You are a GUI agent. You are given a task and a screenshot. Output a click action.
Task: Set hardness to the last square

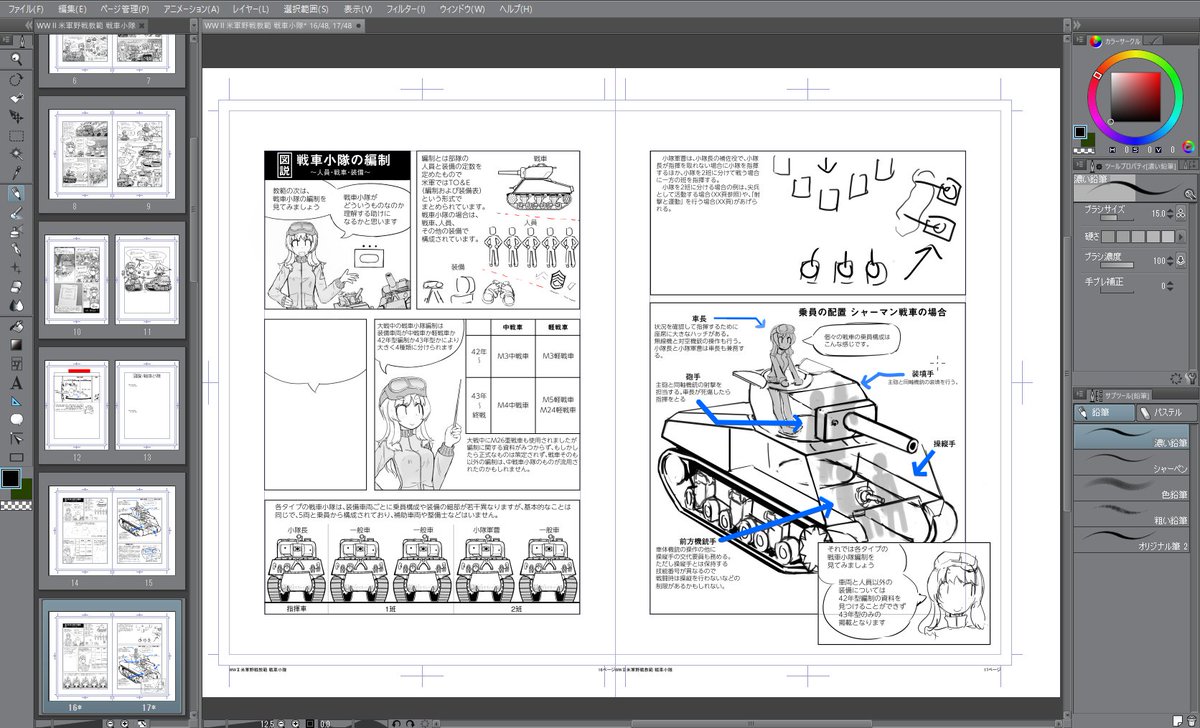tap(1168, 236)
